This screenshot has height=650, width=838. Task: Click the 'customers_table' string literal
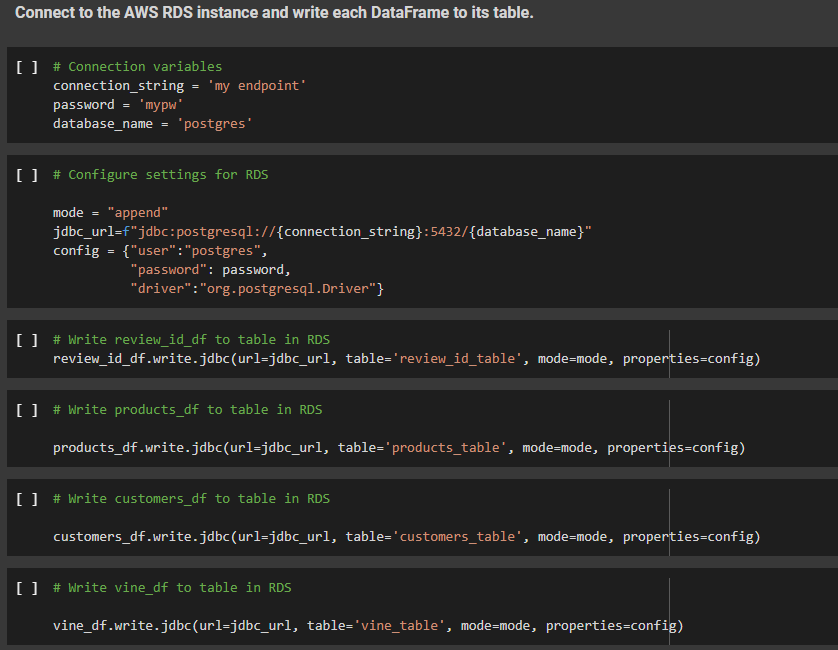point(458,536)
